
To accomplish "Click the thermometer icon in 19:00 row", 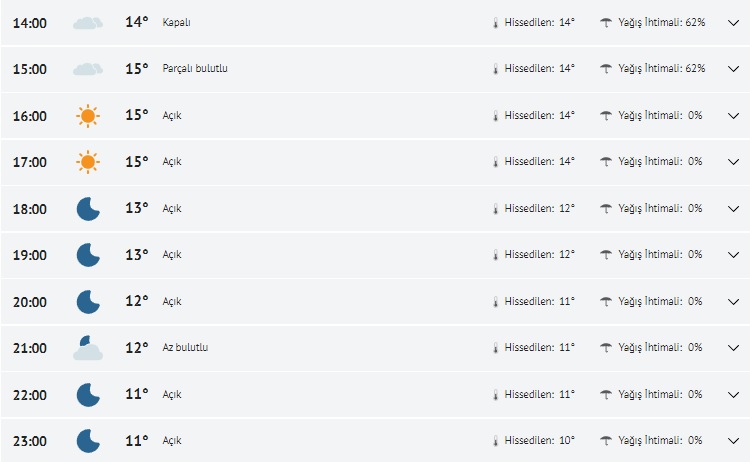I will [494, 255].
